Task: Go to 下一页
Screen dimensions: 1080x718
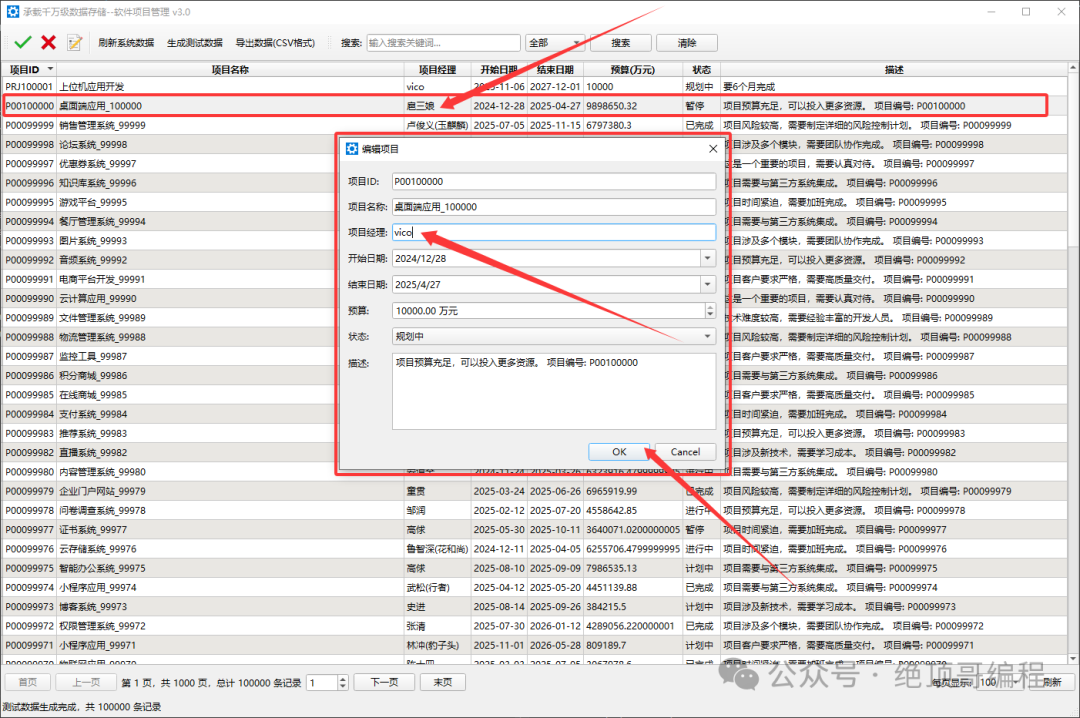Action: (x=384, y=682)
